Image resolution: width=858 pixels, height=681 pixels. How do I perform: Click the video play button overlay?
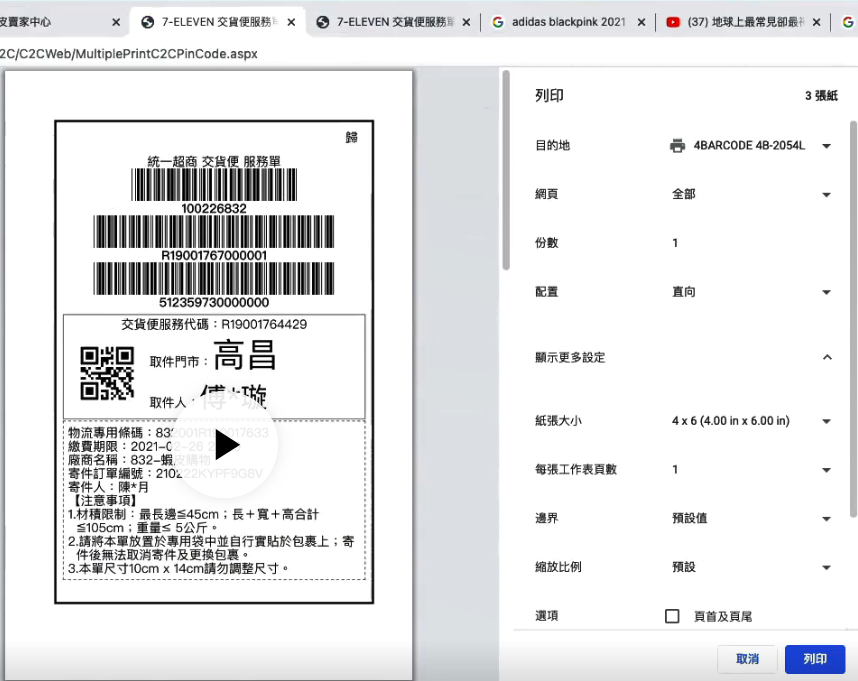[224, 445]
